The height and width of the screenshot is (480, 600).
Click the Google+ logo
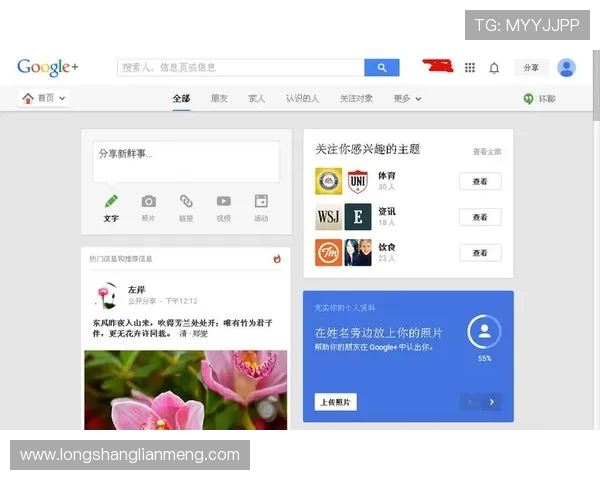(x=48, y=67)
